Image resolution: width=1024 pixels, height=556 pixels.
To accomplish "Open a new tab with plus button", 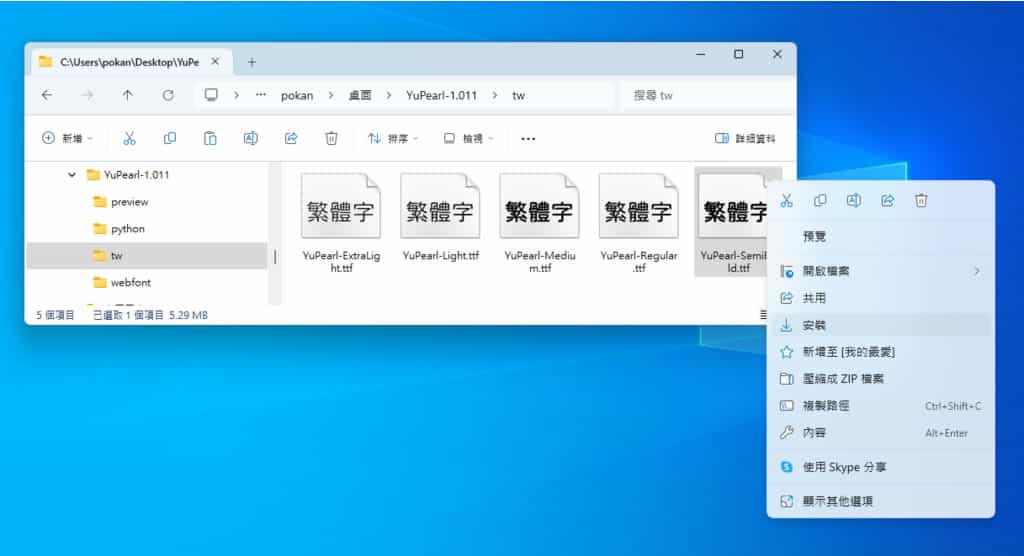I will click(251, 62).
